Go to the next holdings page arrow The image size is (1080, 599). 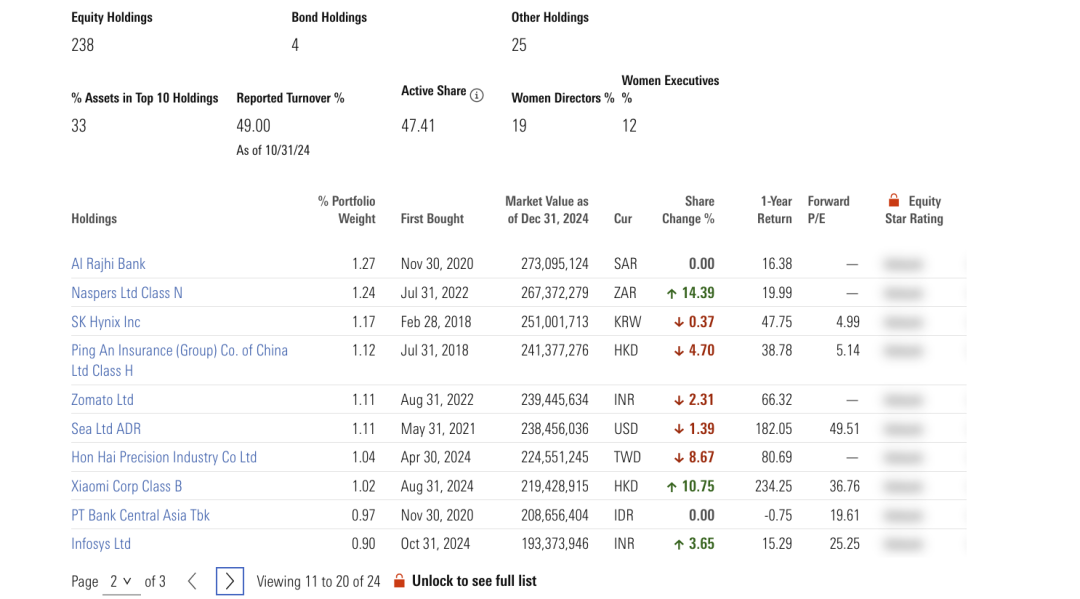point(230,581)
